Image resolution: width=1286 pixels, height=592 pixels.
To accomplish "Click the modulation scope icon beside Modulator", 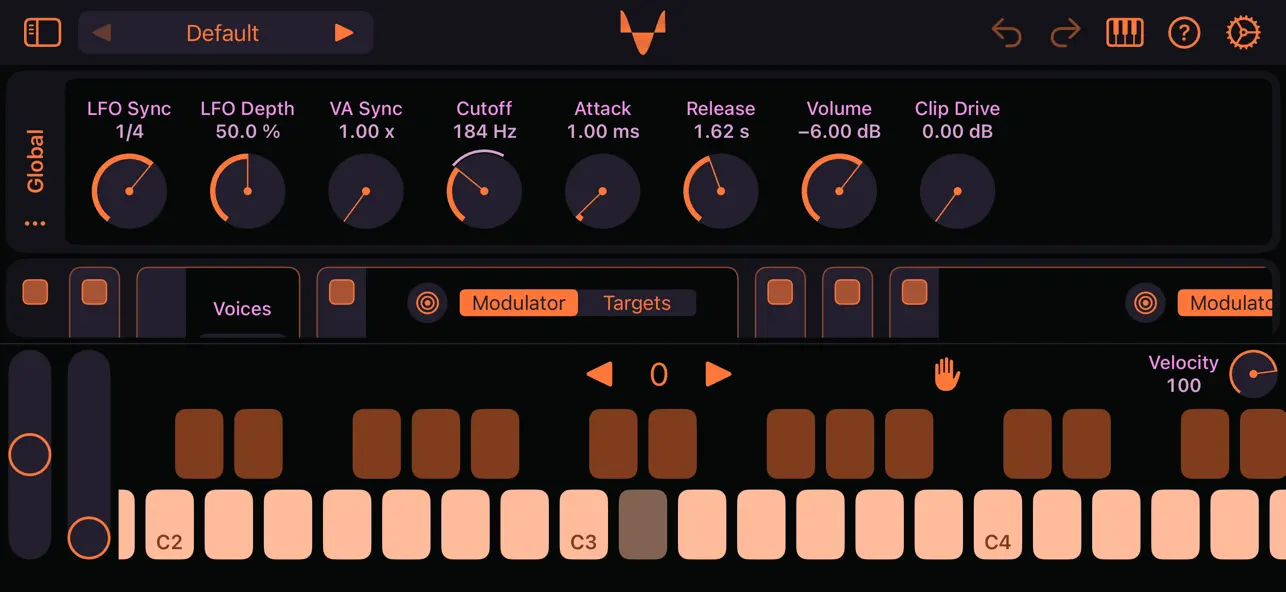I will point(428,303).
